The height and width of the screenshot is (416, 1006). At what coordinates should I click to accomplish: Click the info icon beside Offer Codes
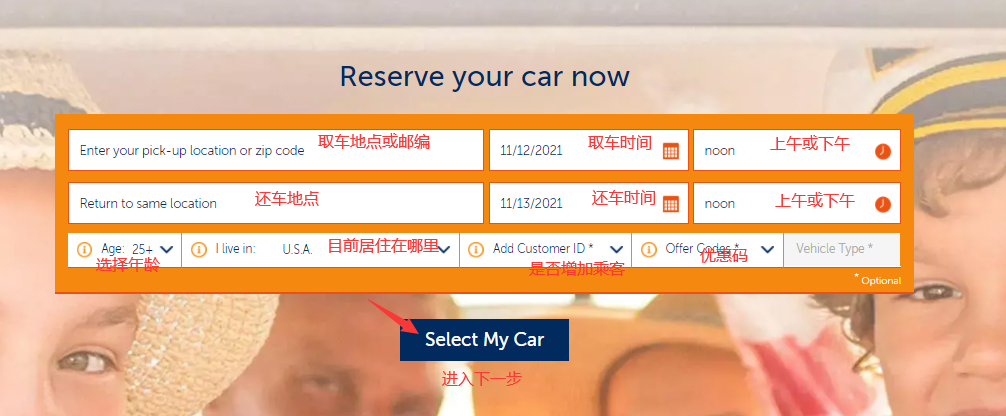[x=648, y=249]
